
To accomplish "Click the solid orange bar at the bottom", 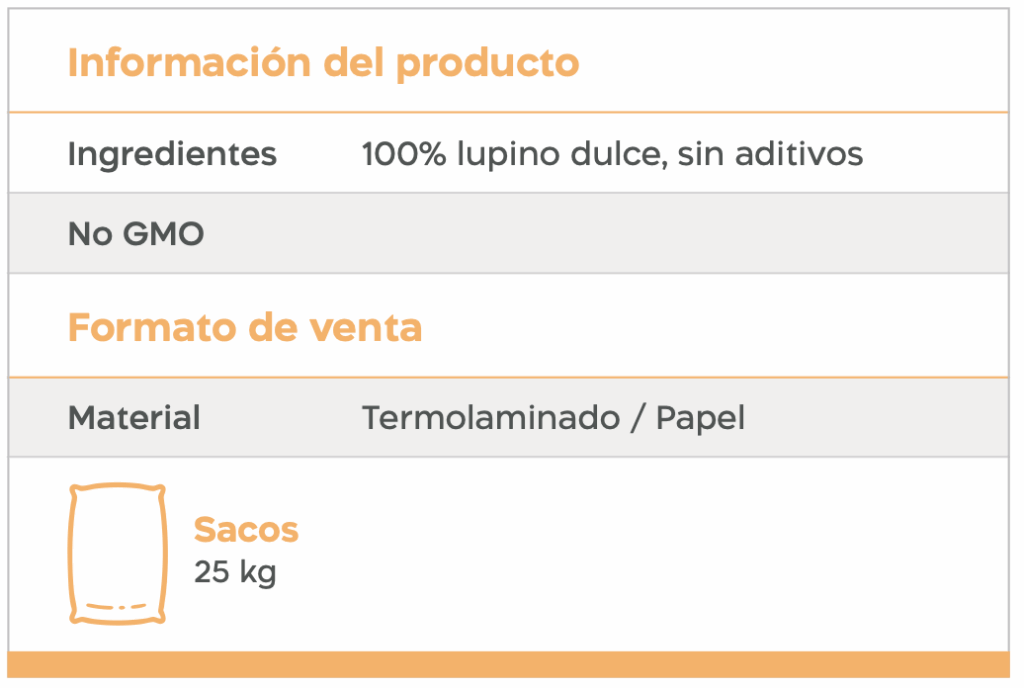I will coord(510,664).
